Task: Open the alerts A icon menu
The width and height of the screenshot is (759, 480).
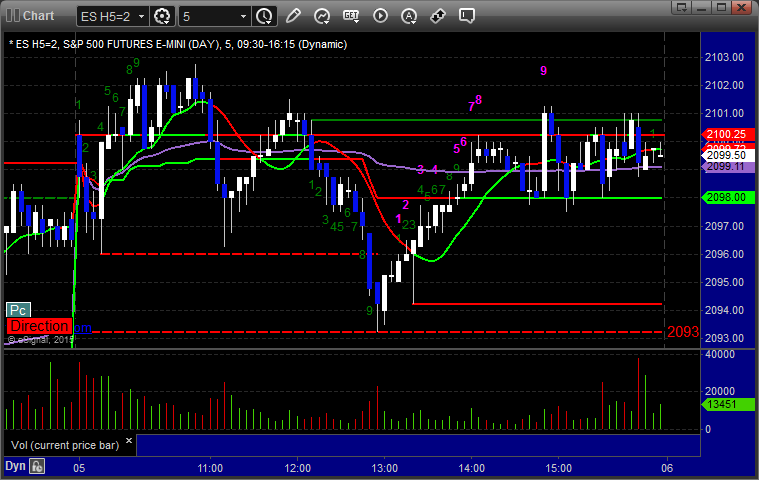Action: tap(409, 16)
